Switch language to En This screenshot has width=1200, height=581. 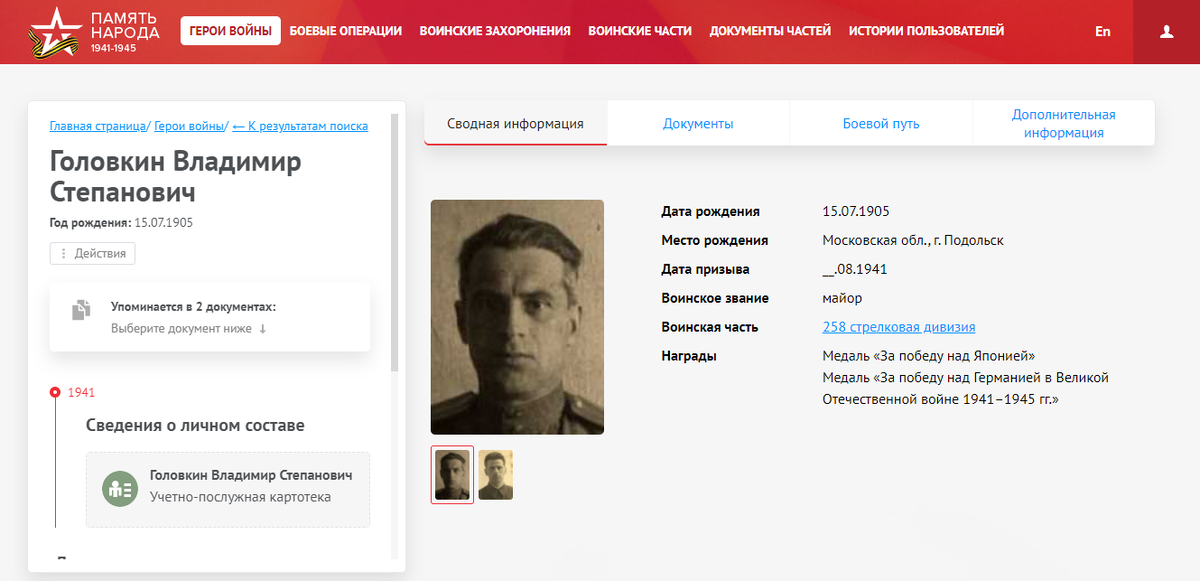(1102, 31)
